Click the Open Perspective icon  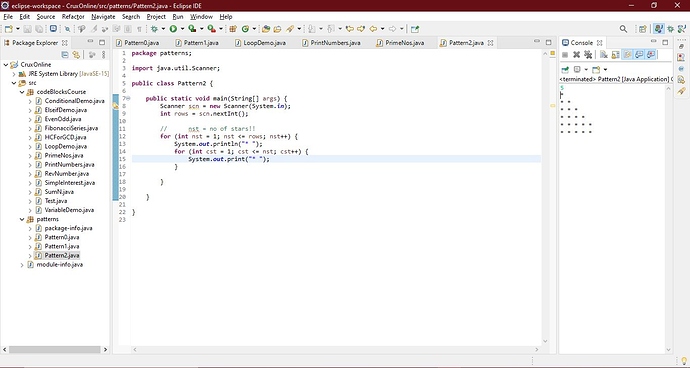(642, 29)
